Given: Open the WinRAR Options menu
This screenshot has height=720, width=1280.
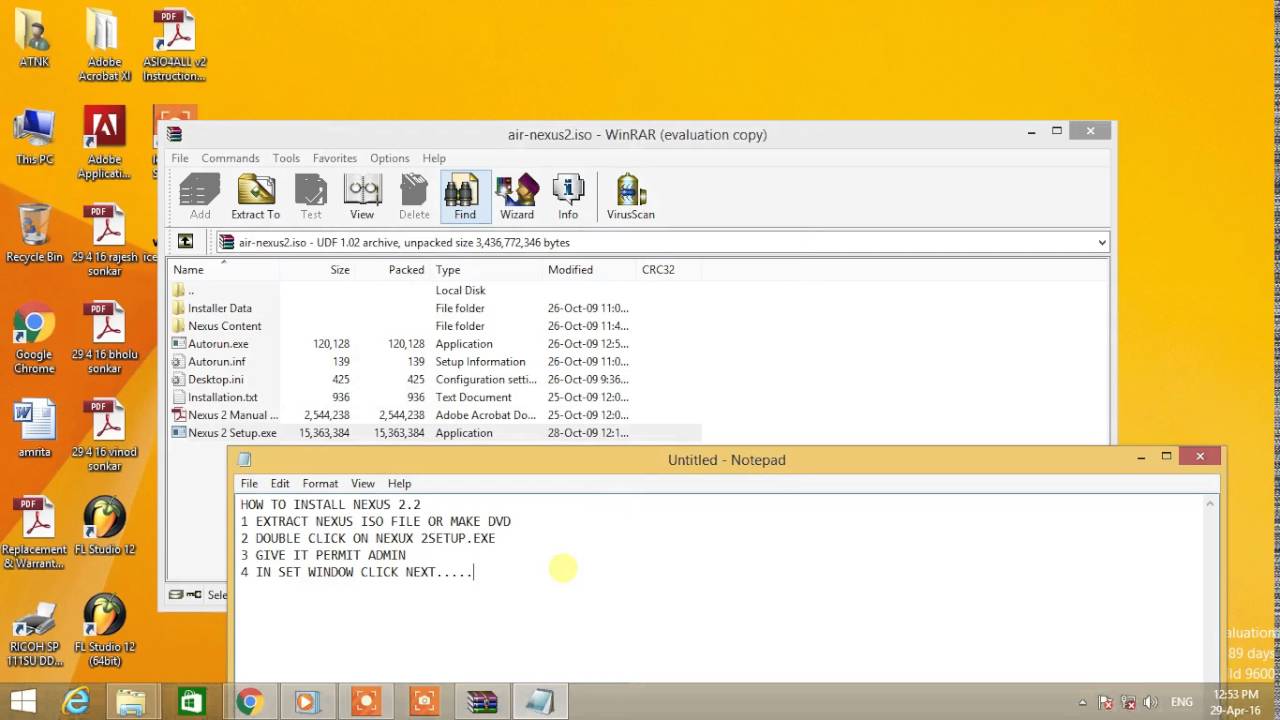Looking at the screenshot, I should tap(389, 158).
